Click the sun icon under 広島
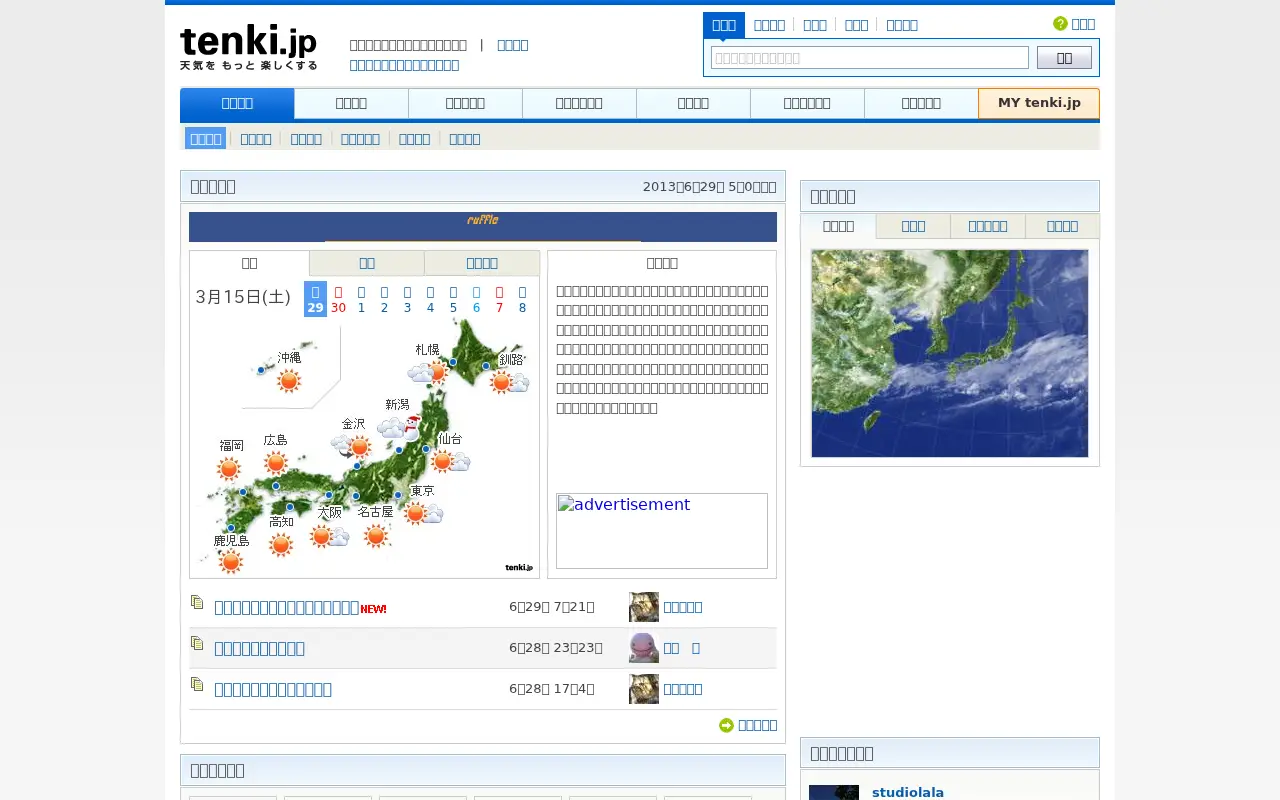This screenshot has width=1280, height=800. coord(276,462)
